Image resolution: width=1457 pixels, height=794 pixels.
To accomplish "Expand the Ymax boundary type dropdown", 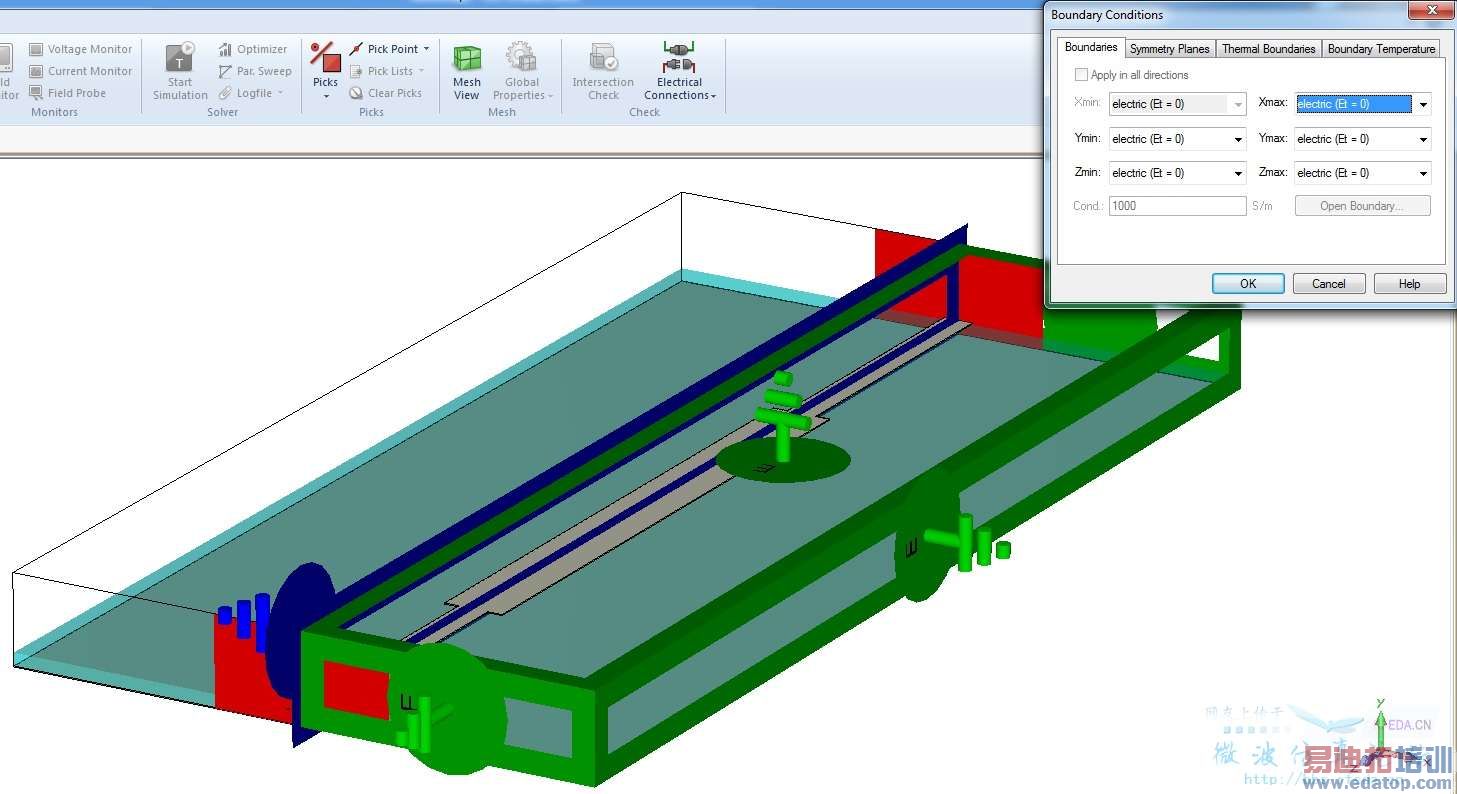I will (x=1362, y=139).
